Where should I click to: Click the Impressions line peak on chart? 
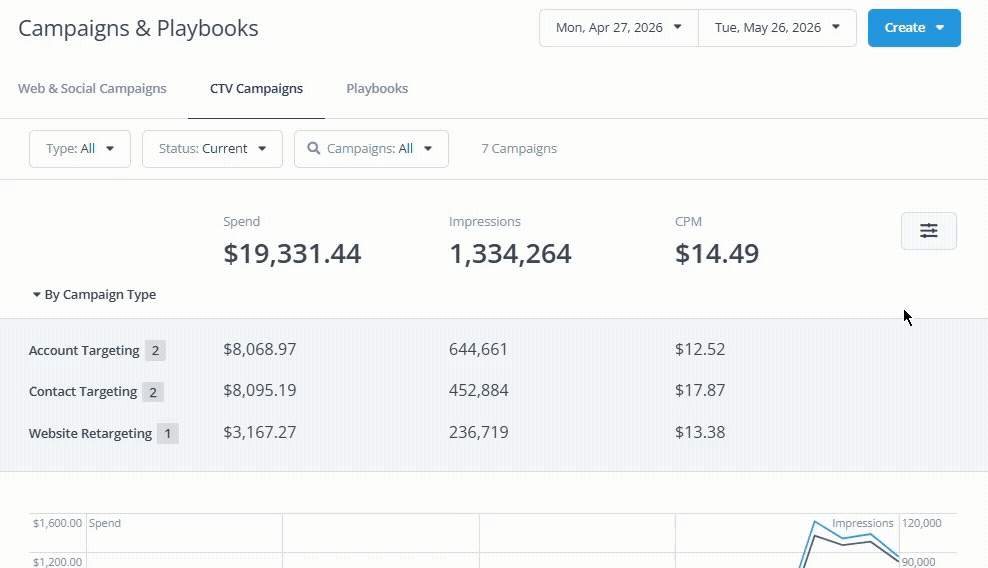[815, 522]
